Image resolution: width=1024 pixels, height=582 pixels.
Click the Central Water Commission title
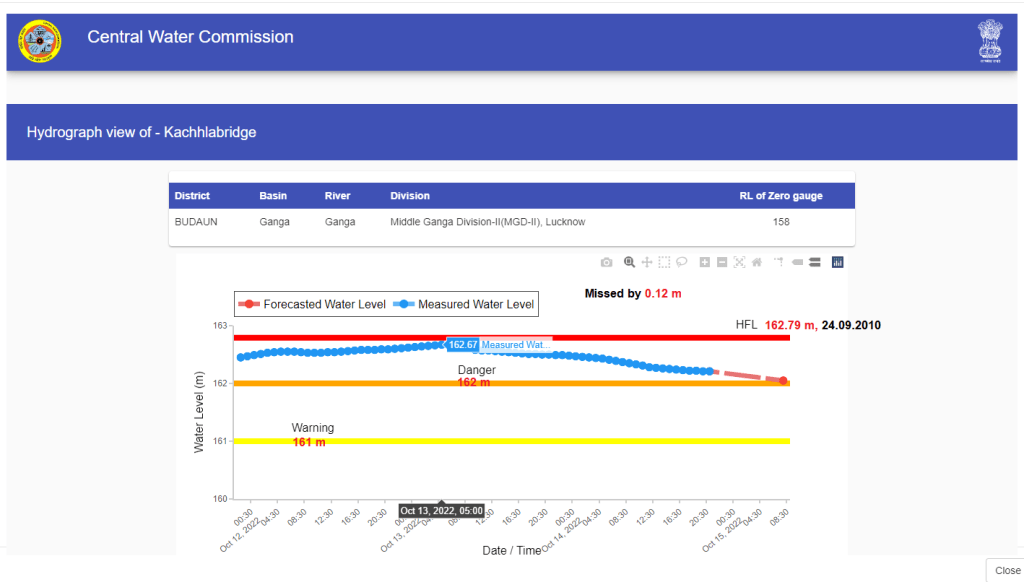pos(190,37)
